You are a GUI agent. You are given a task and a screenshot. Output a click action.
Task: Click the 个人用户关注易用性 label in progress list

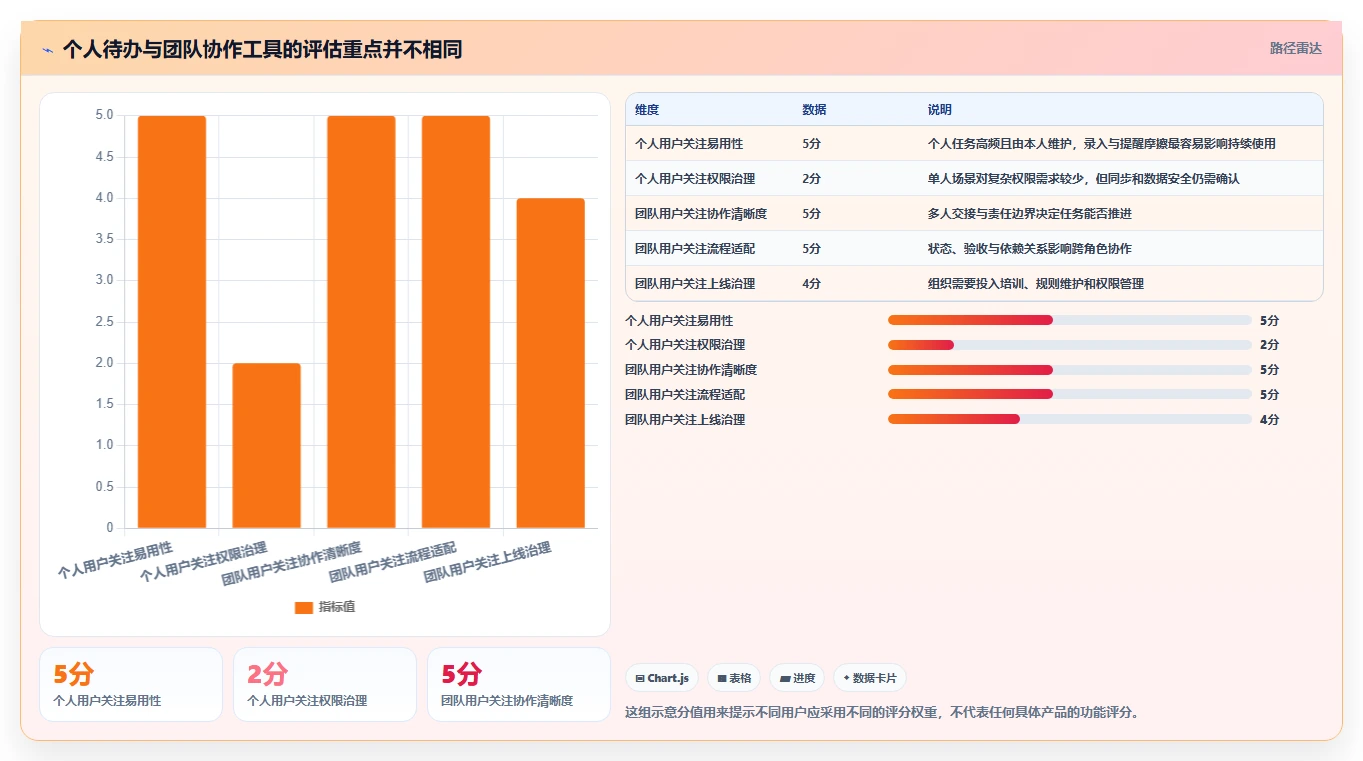click(679, 321)
